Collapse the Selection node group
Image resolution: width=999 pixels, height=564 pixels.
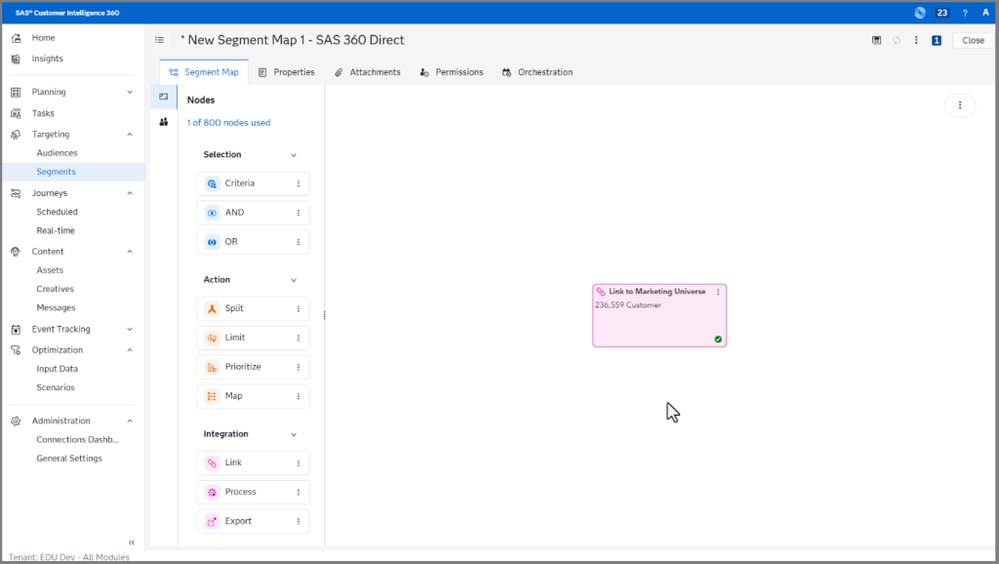click(x=294, y=155)
